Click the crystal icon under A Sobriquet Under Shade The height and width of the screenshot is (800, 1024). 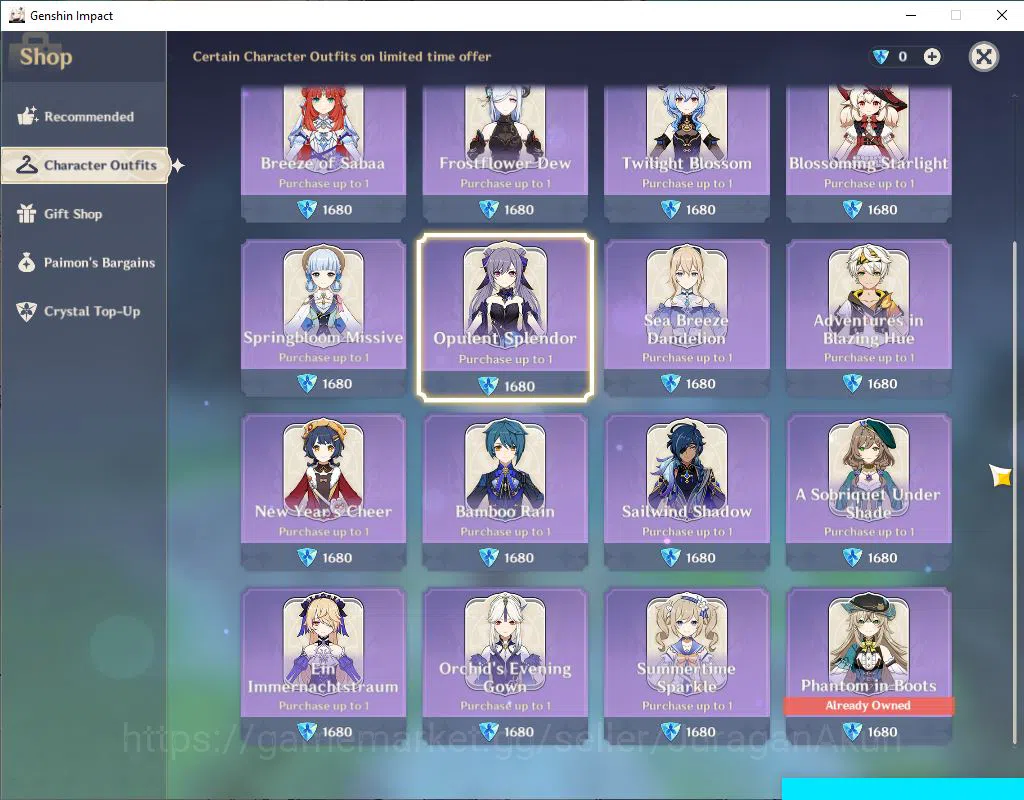[x=852, y=558]
